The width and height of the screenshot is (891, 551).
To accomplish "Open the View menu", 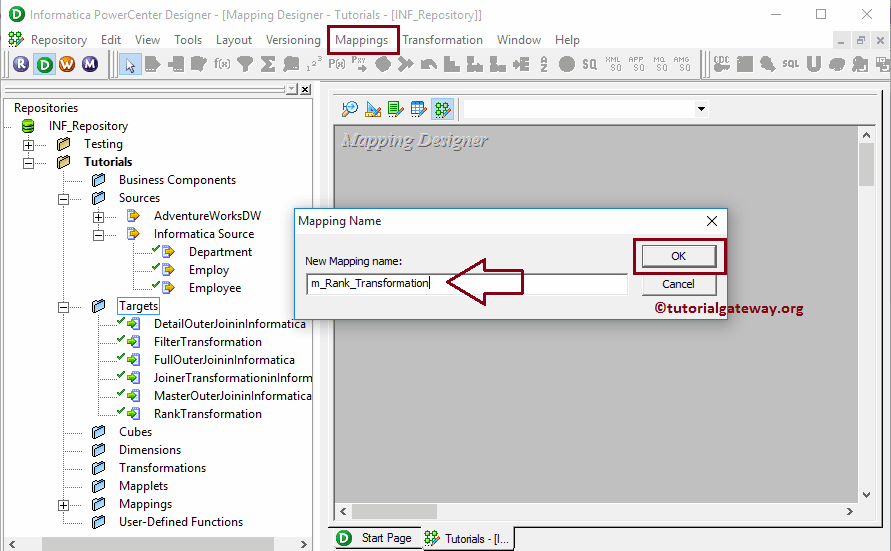I will (x=147, y=40).
